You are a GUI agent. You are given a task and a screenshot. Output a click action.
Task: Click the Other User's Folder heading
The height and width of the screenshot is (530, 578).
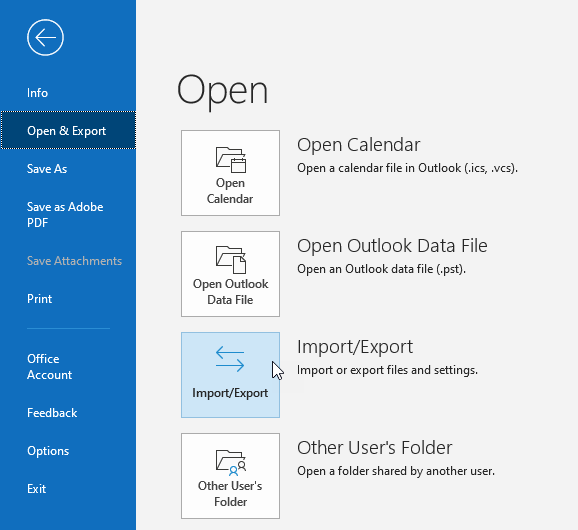(x=375, y=447)
